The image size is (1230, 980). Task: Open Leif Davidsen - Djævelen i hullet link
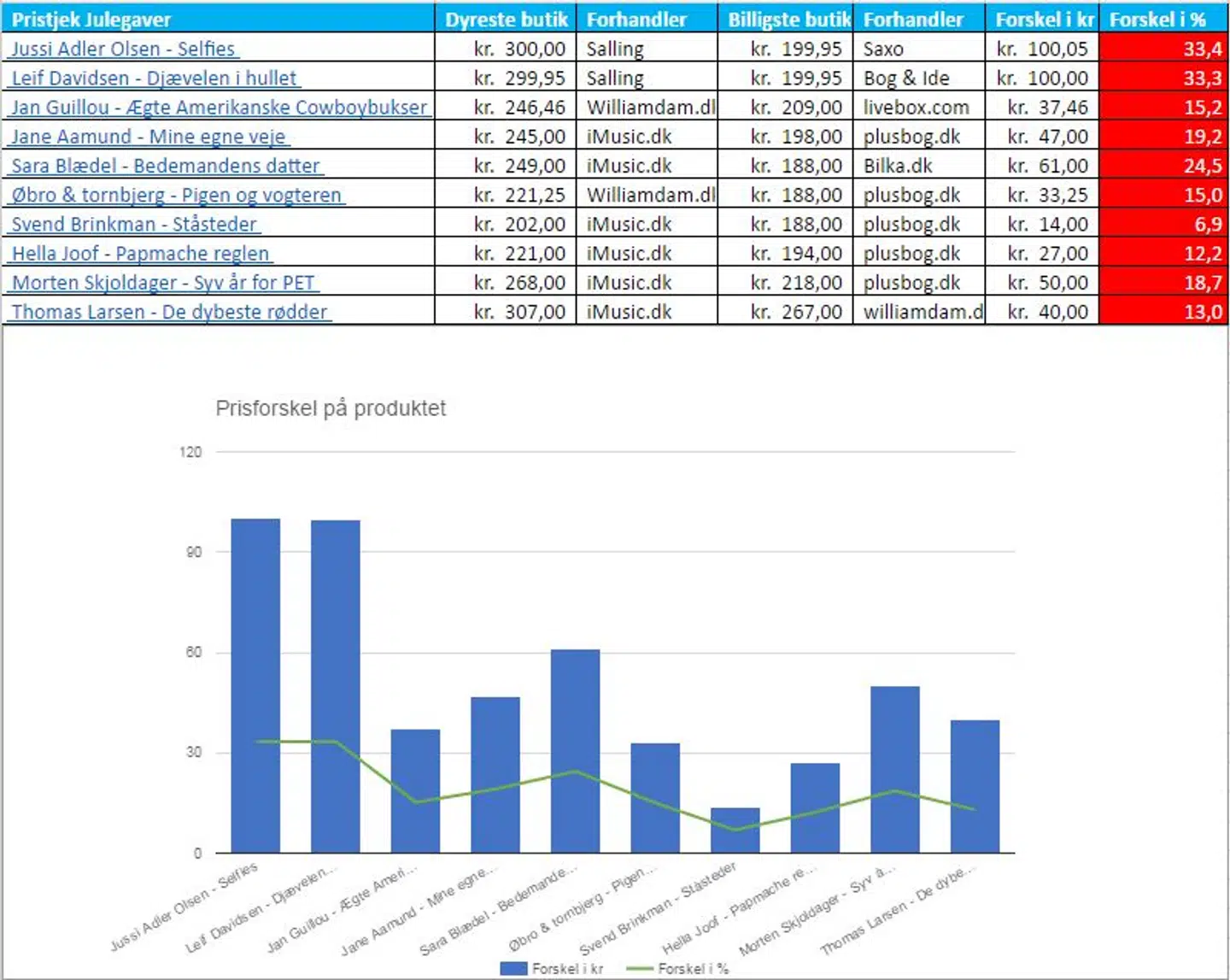tap(154, 79)
